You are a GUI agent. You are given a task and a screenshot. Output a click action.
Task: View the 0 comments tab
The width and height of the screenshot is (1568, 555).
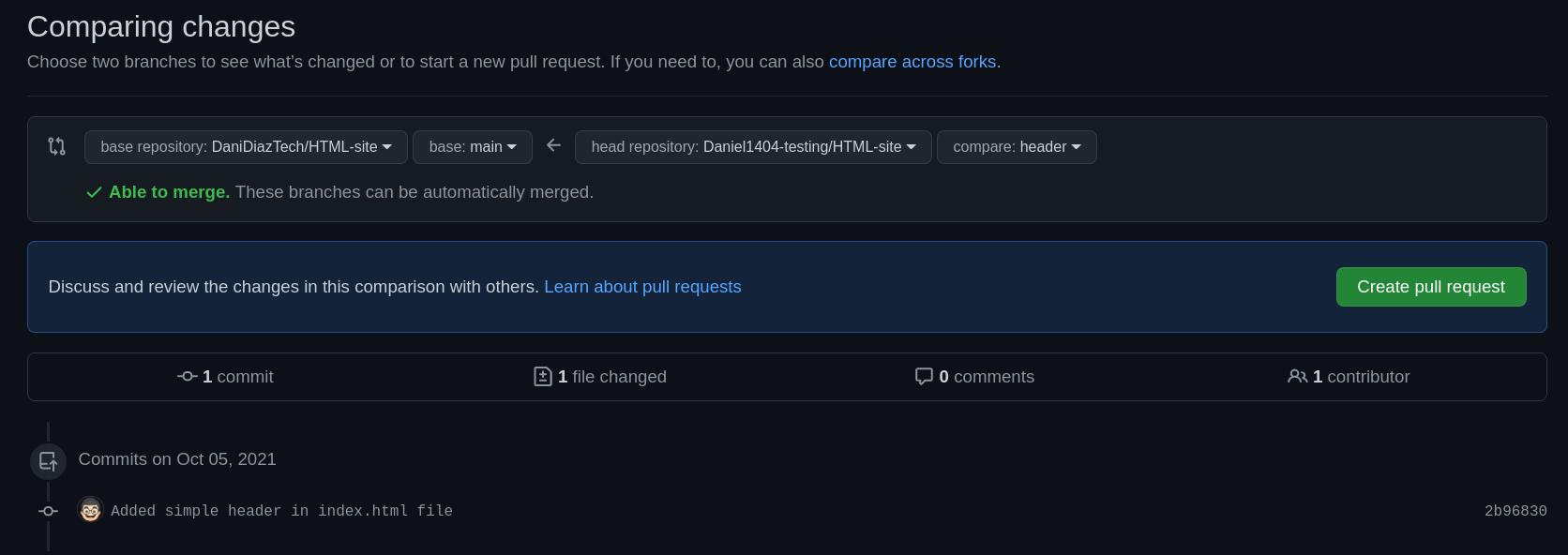pyautogui.click(x=975, y=377)
